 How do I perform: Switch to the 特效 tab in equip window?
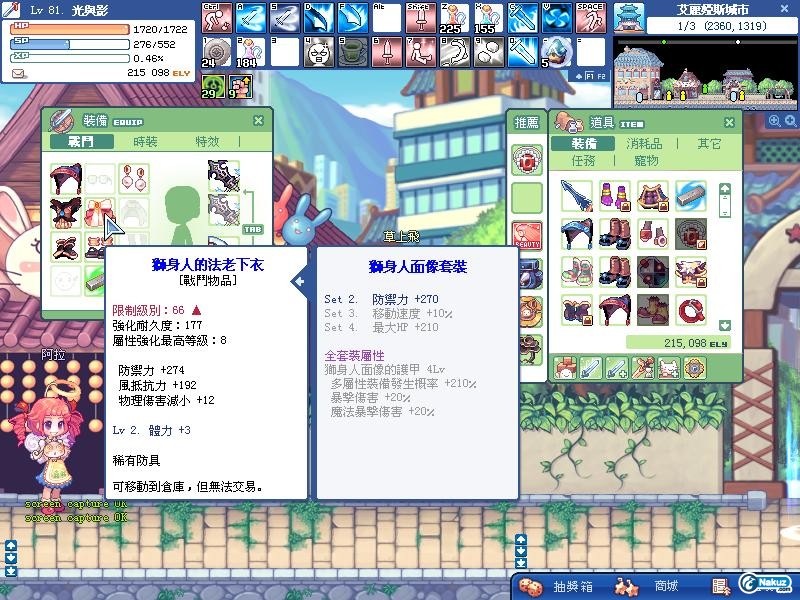point(207,141)
